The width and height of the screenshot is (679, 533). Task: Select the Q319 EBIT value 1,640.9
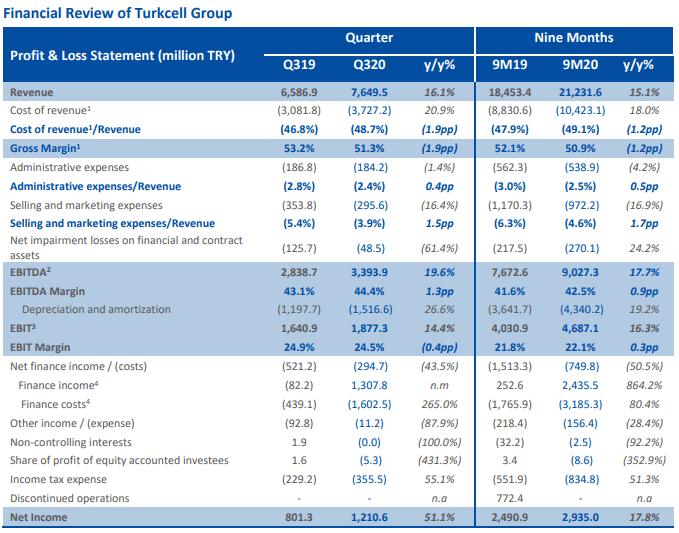pos(299,328)
